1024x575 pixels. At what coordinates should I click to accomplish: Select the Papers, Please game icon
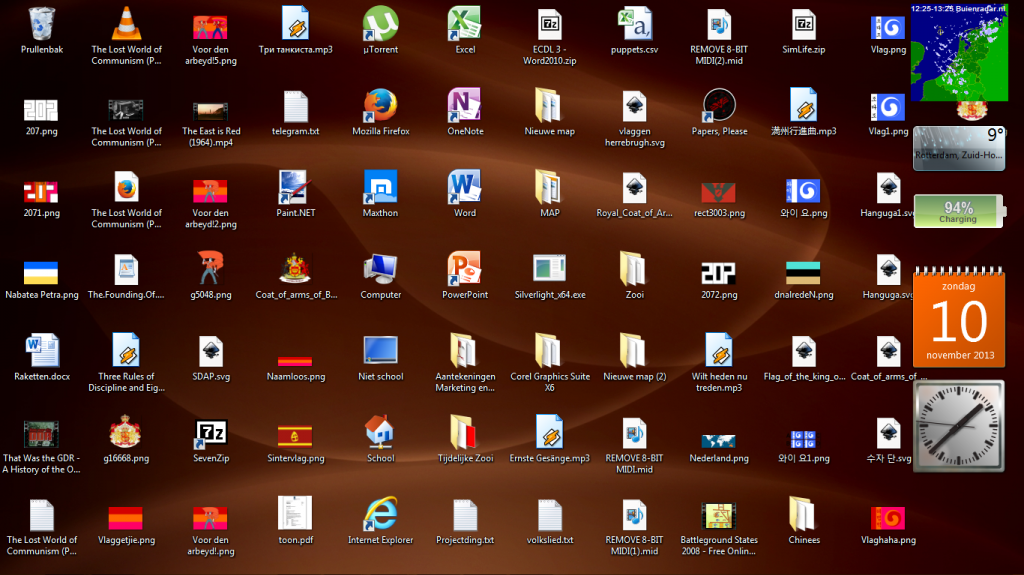[720, 105]
